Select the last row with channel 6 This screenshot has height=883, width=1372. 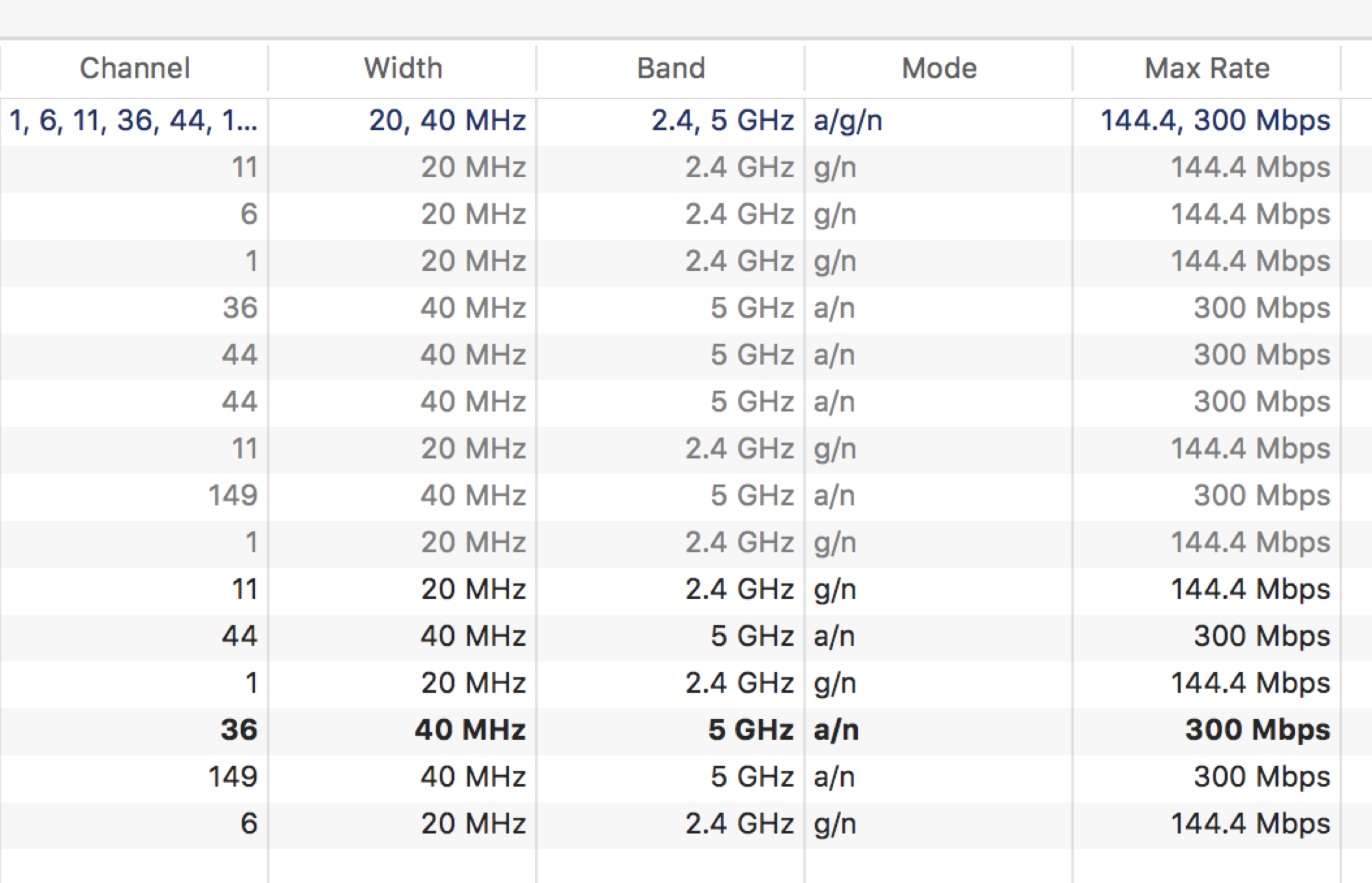coord(686,825)
